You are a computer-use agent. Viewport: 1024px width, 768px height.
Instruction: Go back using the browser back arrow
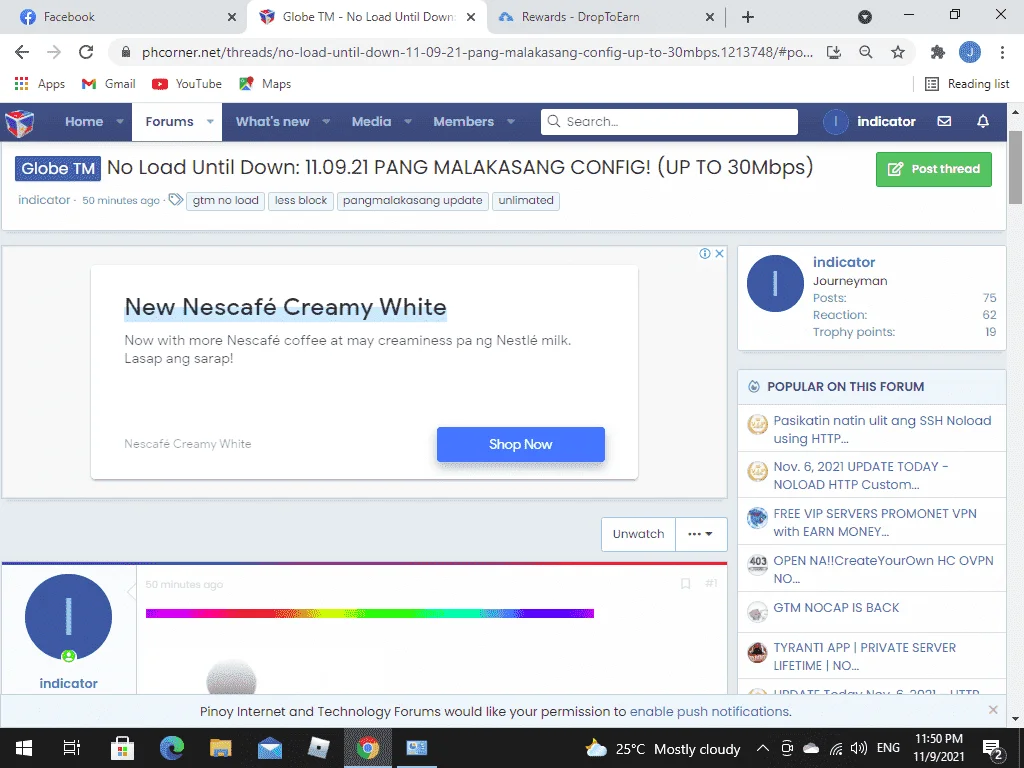pos(22,52)
